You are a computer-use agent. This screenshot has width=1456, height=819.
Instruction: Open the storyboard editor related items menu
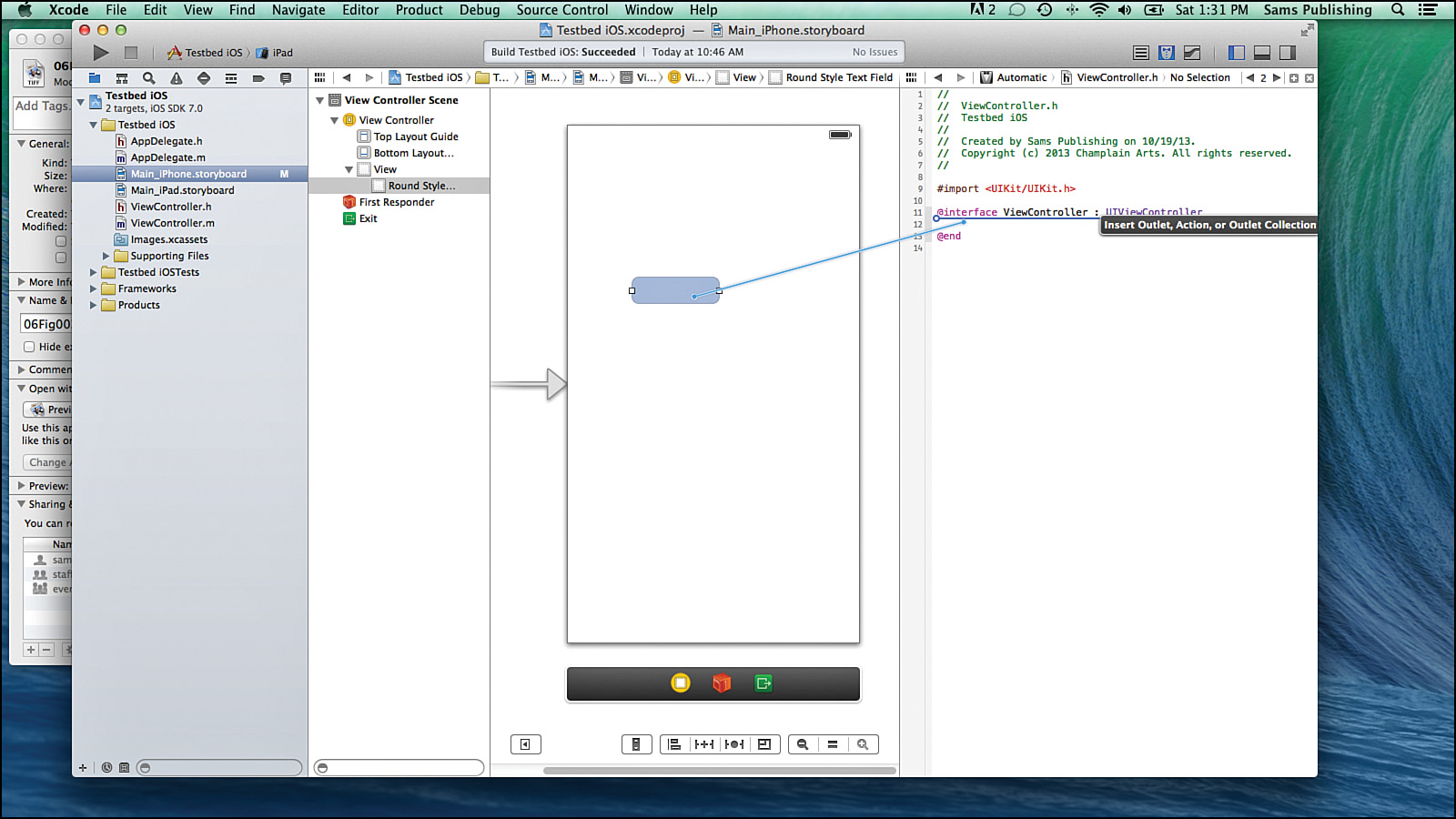point(319,78)
